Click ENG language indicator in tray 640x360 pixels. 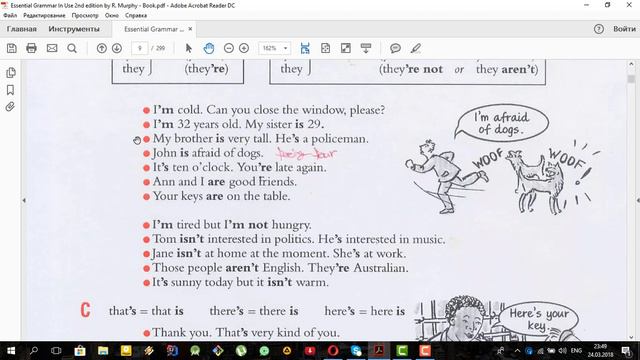(576, 351)
